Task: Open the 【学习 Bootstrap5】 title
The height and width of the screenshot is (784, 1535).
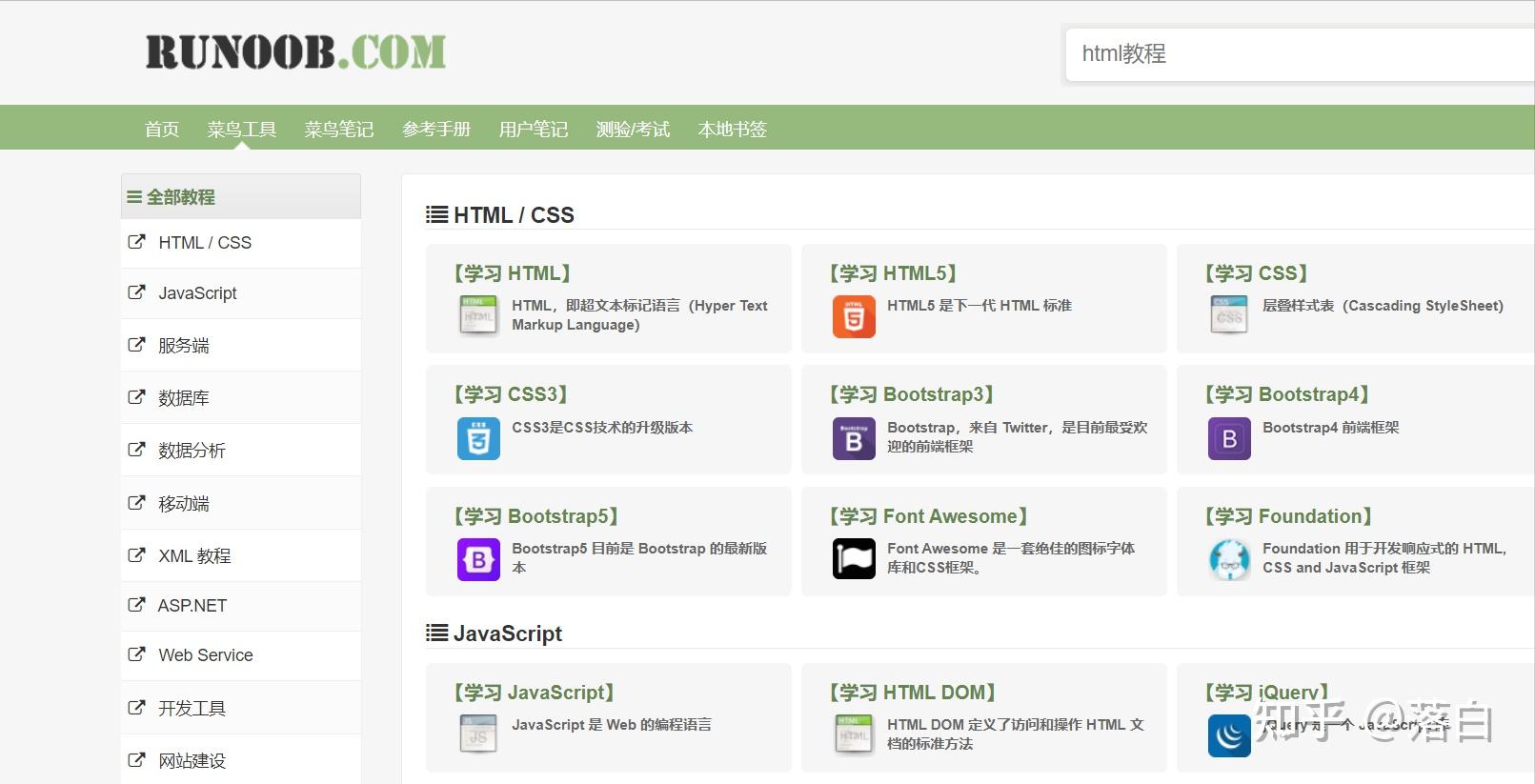Action: 536,516
